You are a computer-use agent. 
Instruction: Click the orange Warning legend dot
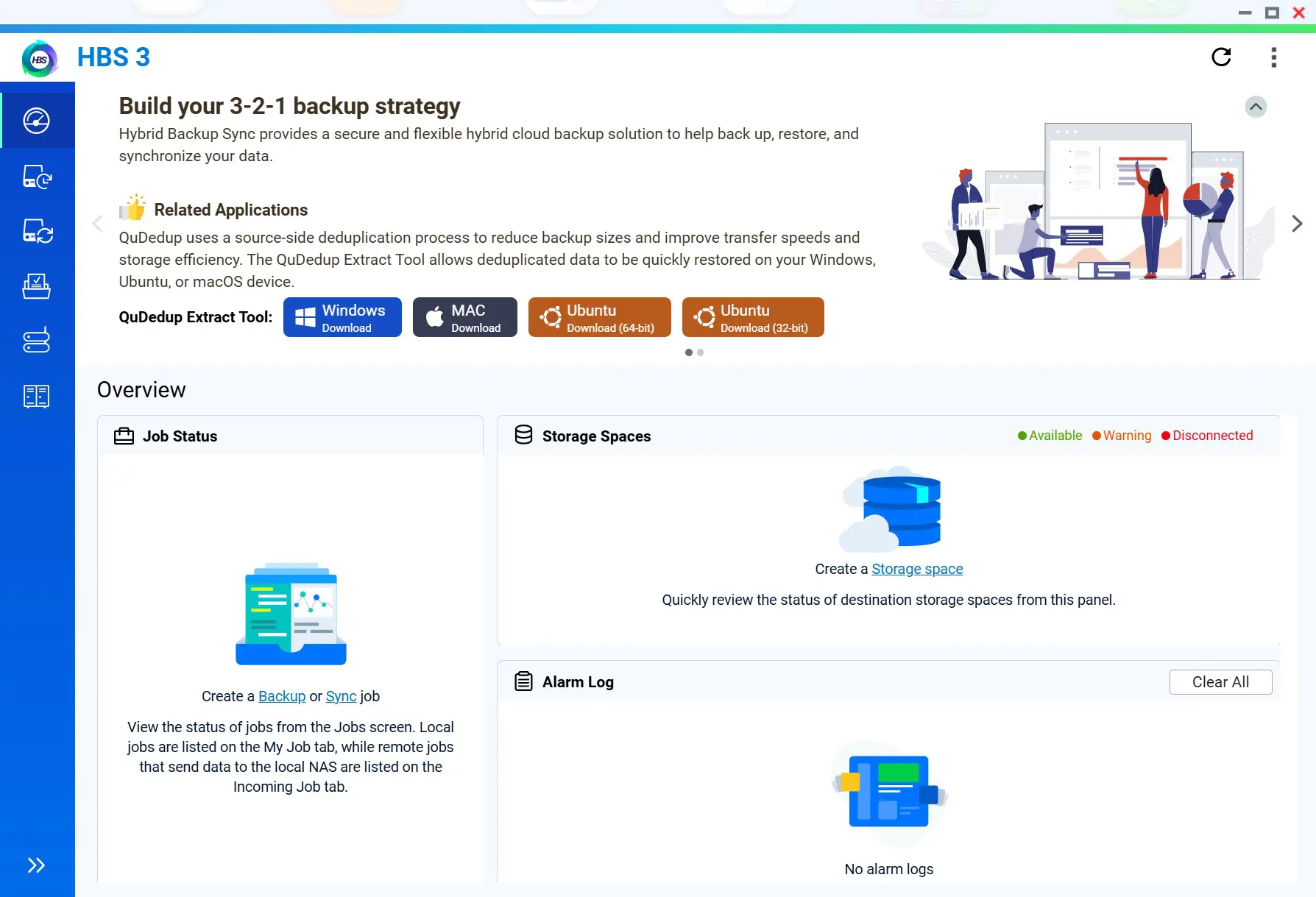click(1096, 436)
